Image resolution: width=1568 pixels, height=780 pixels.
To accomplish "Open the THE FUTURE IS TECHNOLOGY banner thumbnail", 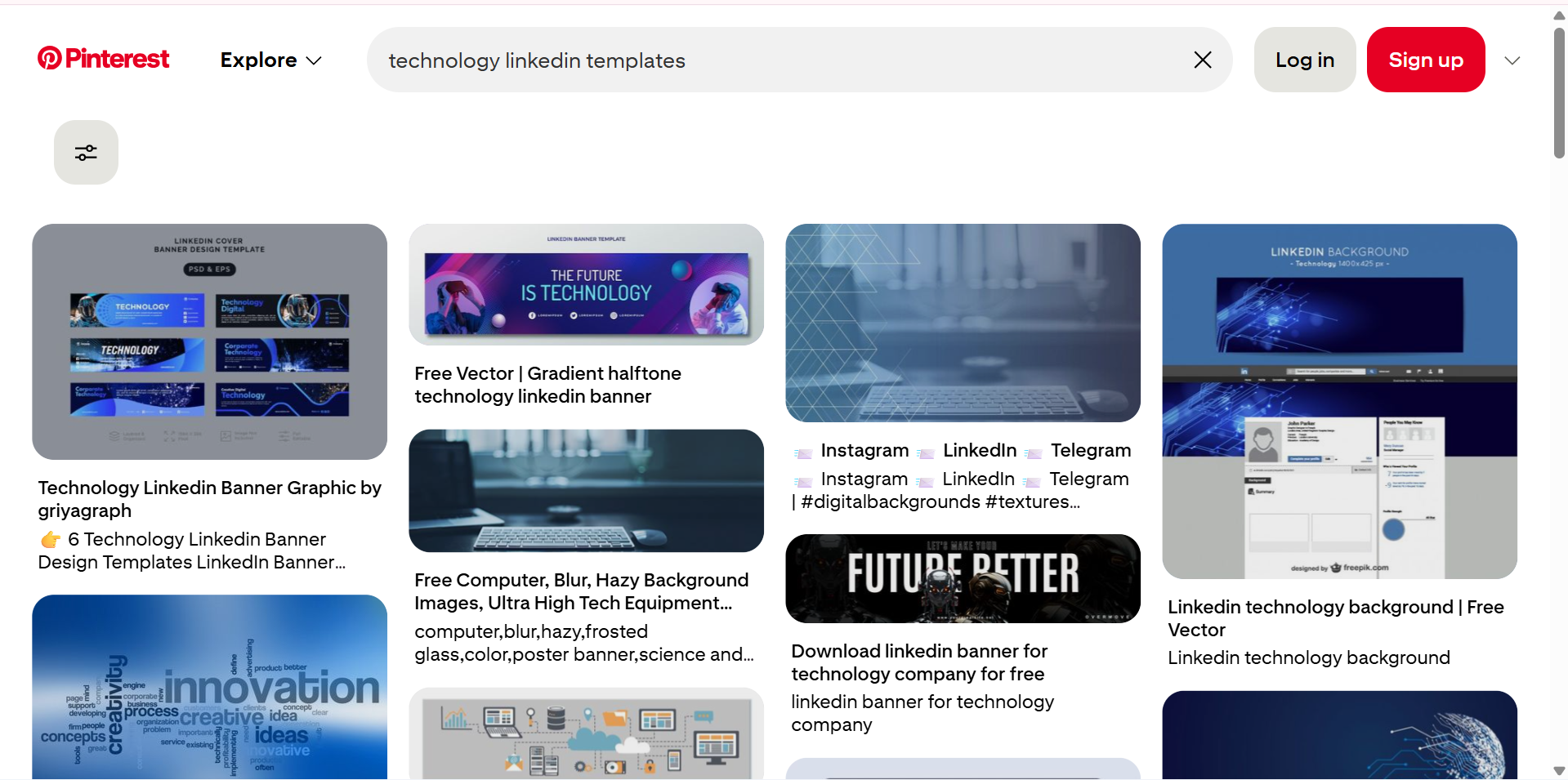I will click(x=585, y=283).
